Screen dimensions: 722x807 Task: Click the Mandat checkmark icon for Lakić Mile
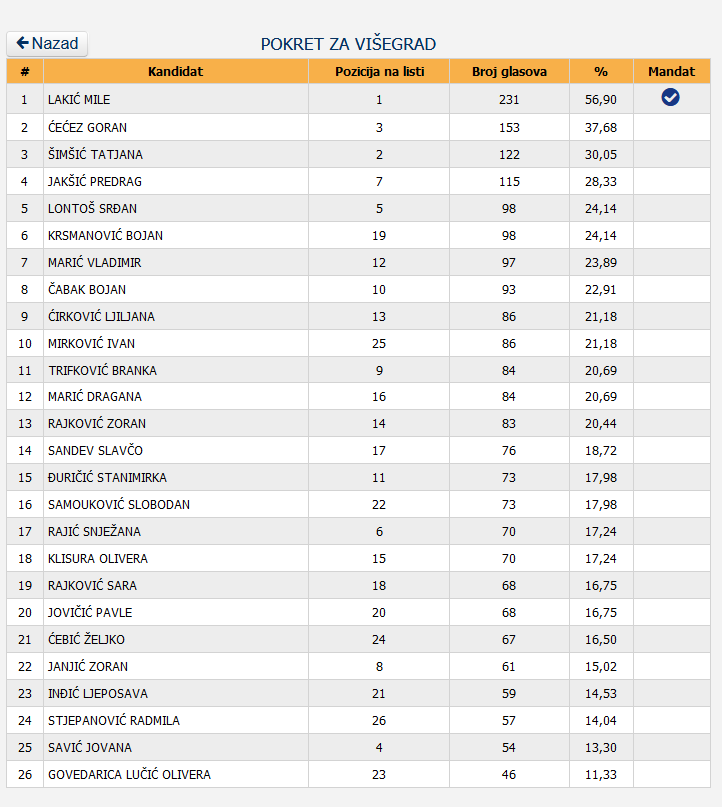[670, 97]
